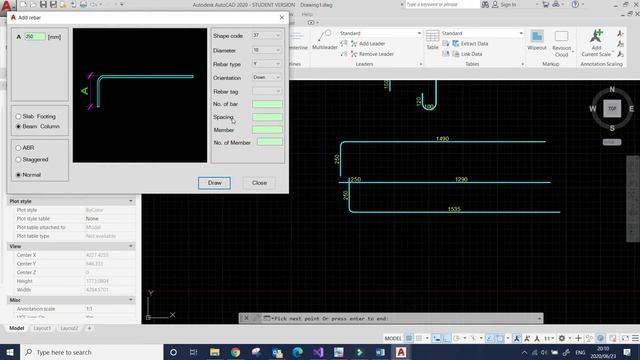Click the Customization hamburger icon in status bar
Screen dimensions: 640x360
635,338
